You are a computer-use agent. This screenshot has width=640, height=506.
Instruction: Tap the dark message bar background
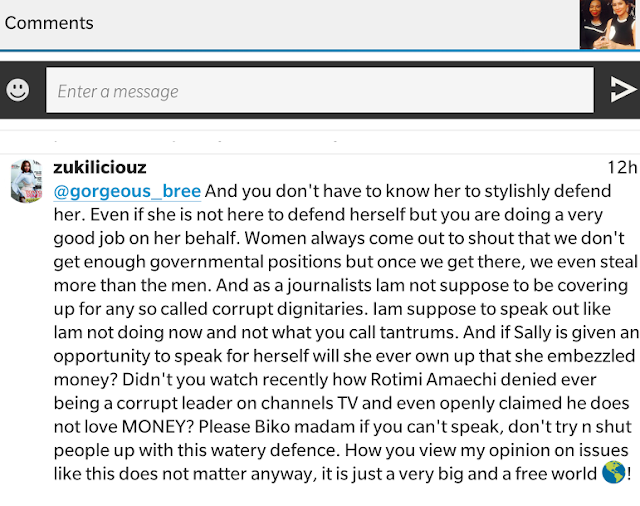tap(320, 90)
